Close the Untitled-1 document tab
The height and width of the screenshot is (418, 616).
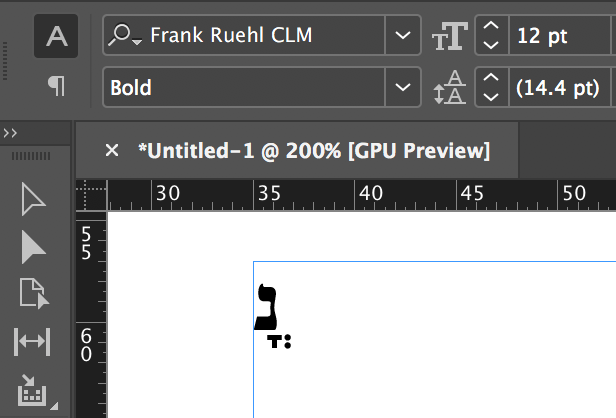(112, 150)
